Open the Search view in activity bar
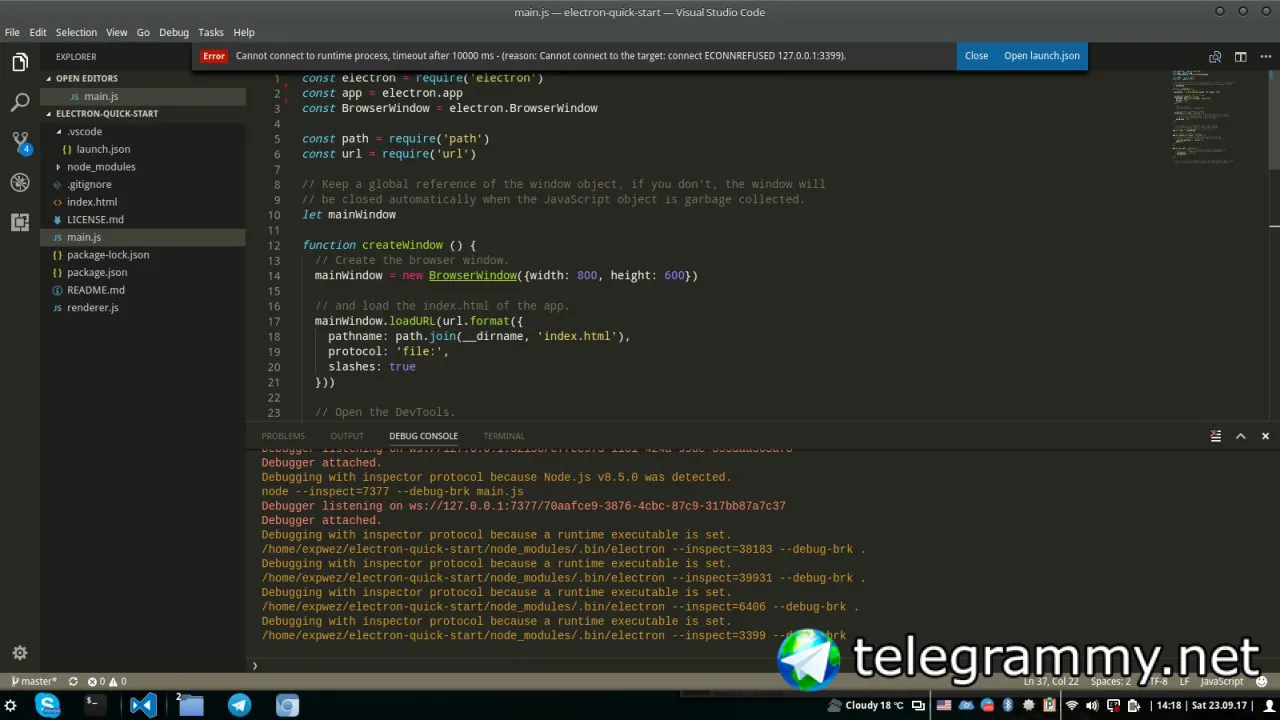 coord(20,102)
